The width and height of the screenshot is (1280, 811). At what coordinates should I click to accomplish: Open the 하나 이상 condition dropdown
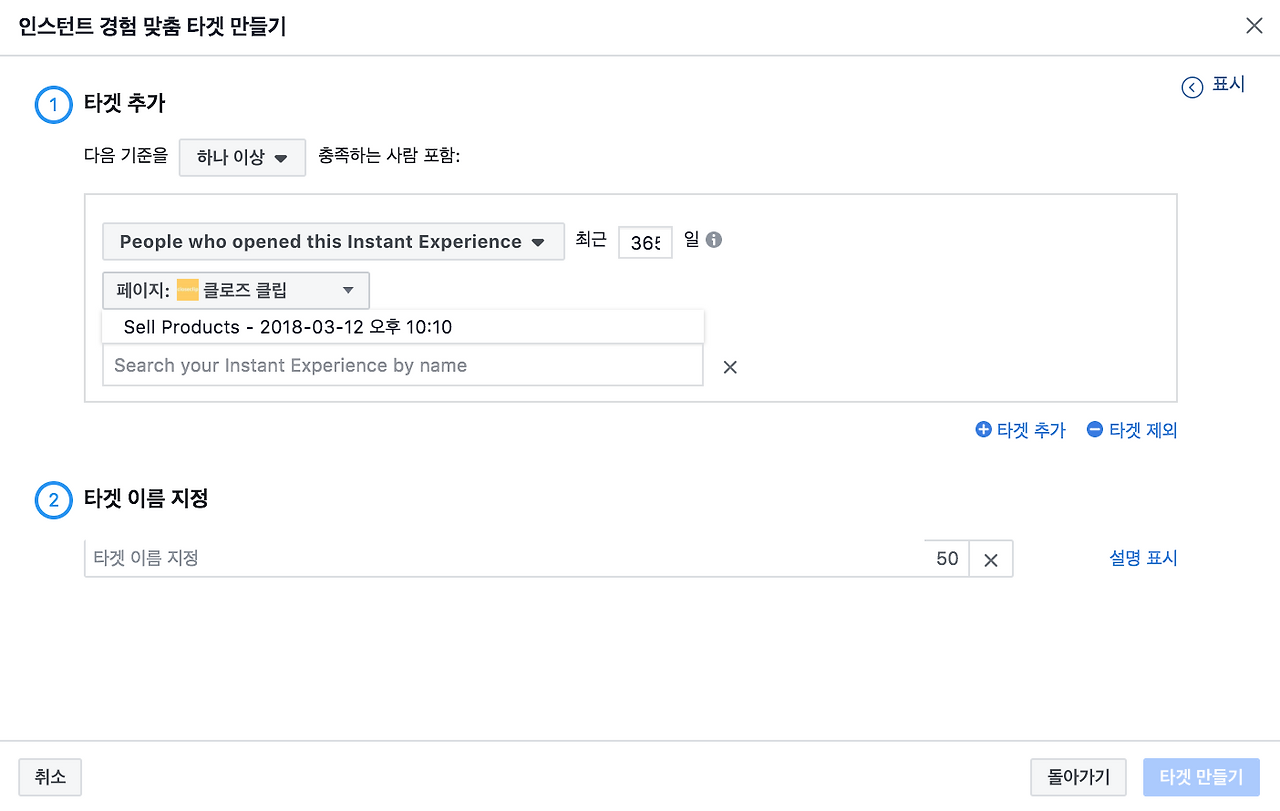242,157
